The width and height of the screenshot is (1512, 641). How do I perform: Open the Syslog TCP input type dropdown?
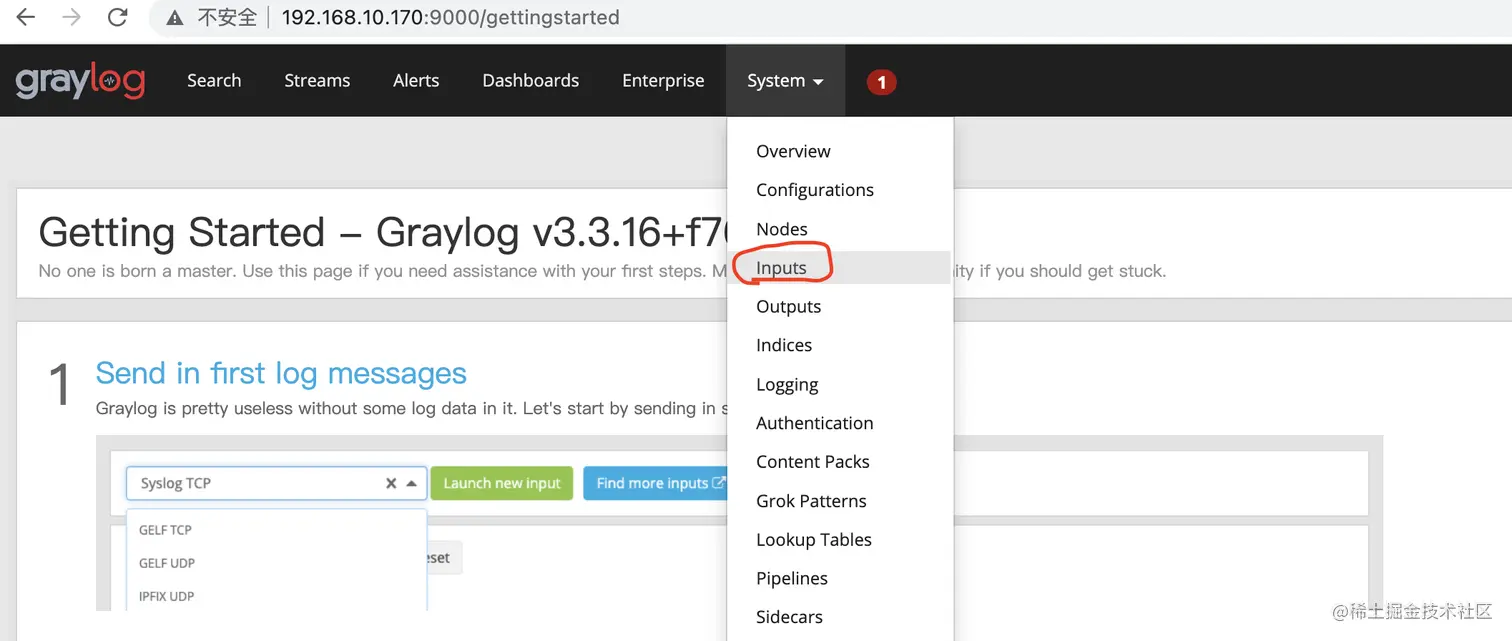pyautogui.click(x=276, y=483)
